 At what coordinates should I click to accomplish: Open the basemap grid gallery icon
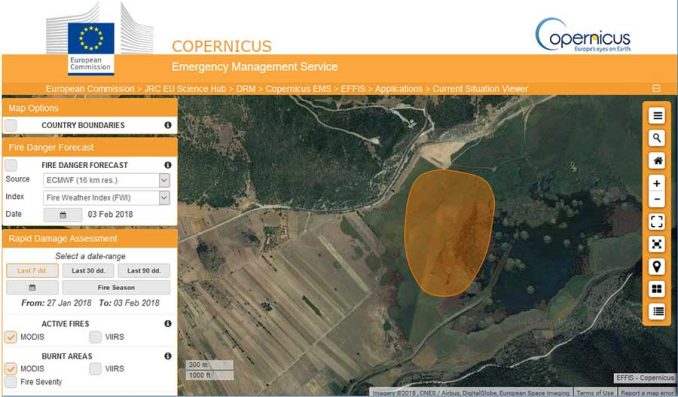pyautogui.click(x=657, y=289)
